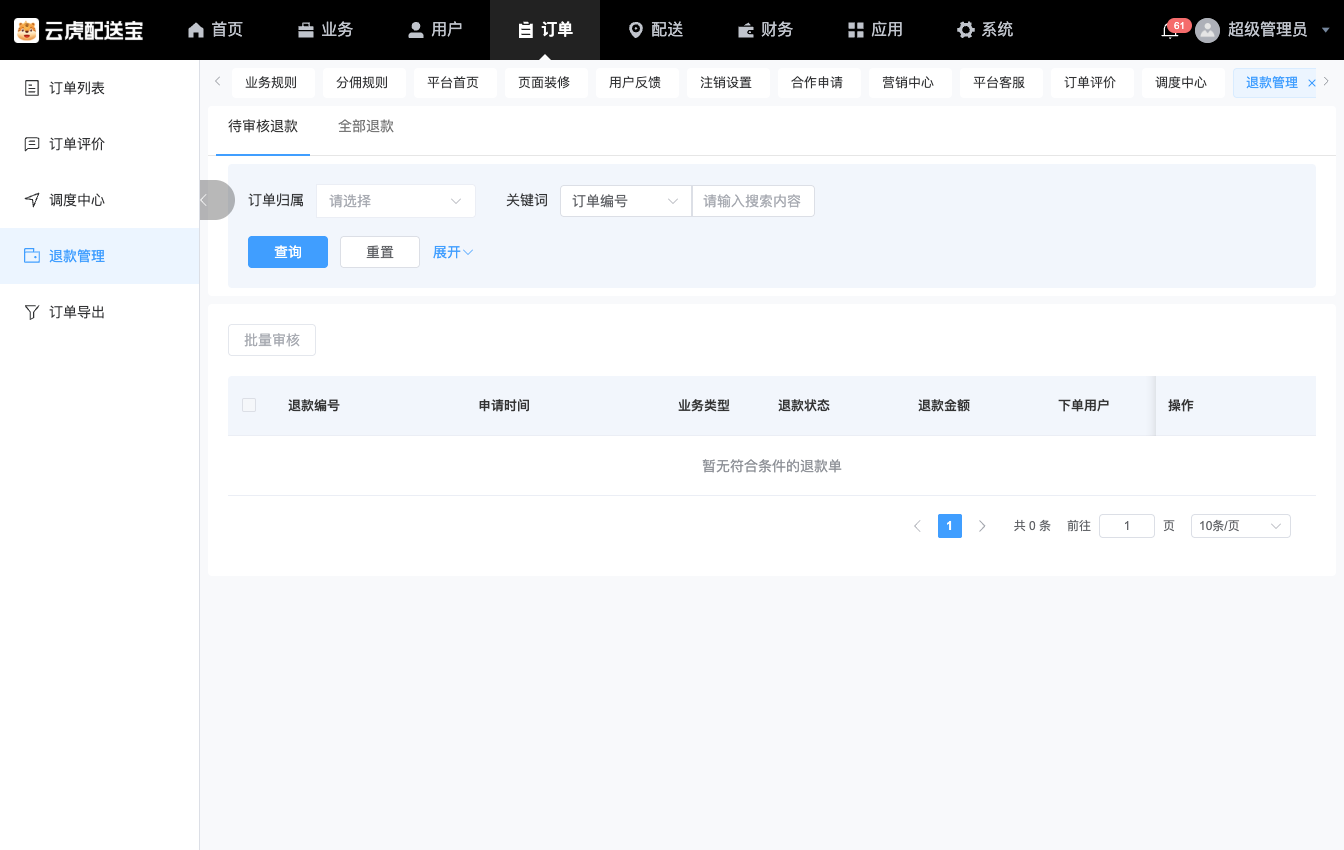Switch to the 调度中心 page tab
This screenshot has height=850, width=1344.
pos(1181,83)
